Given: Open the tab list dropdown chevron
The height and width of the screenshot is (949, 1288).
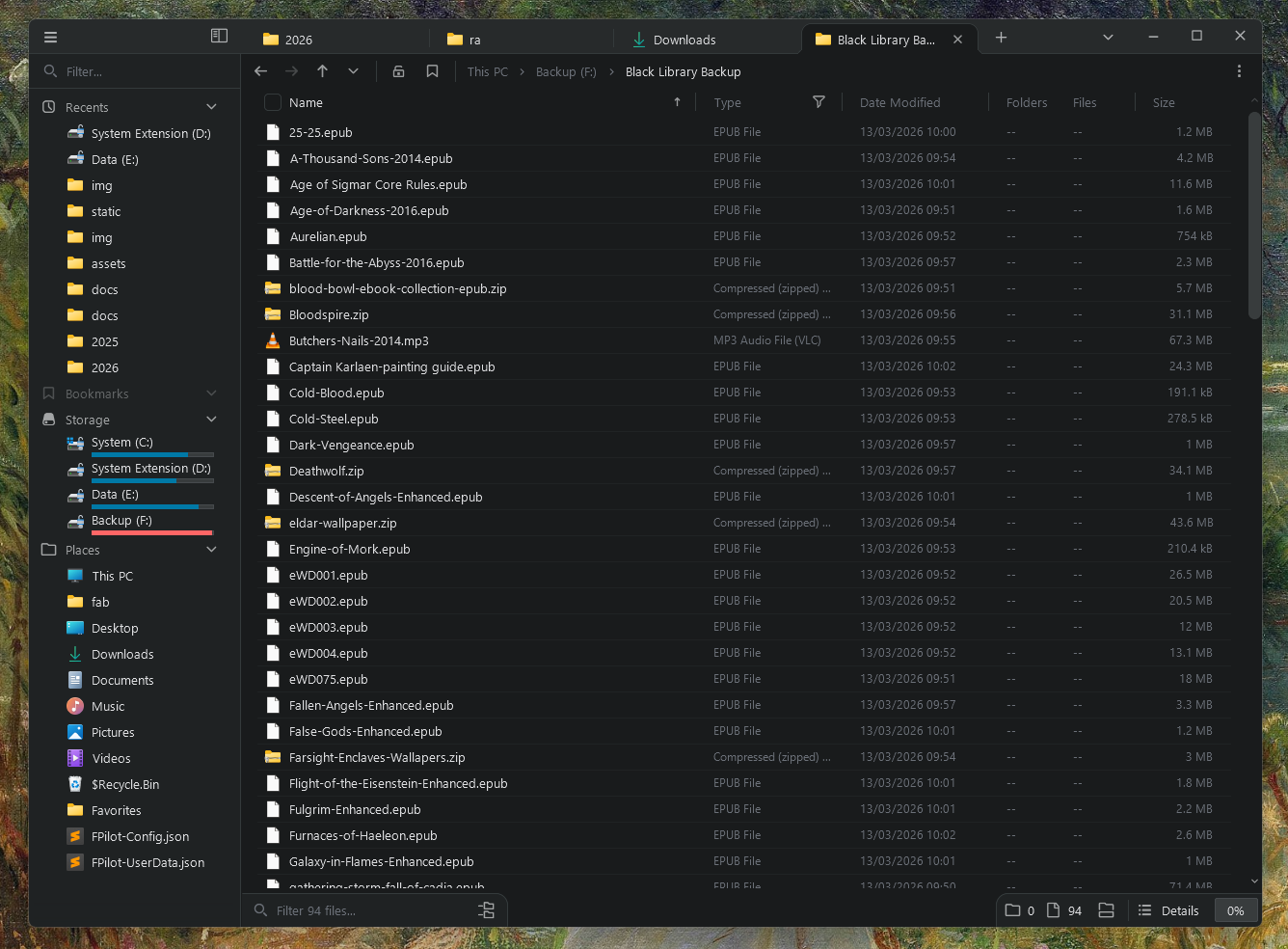Looking at the screenshot, I should [1108, 38].
